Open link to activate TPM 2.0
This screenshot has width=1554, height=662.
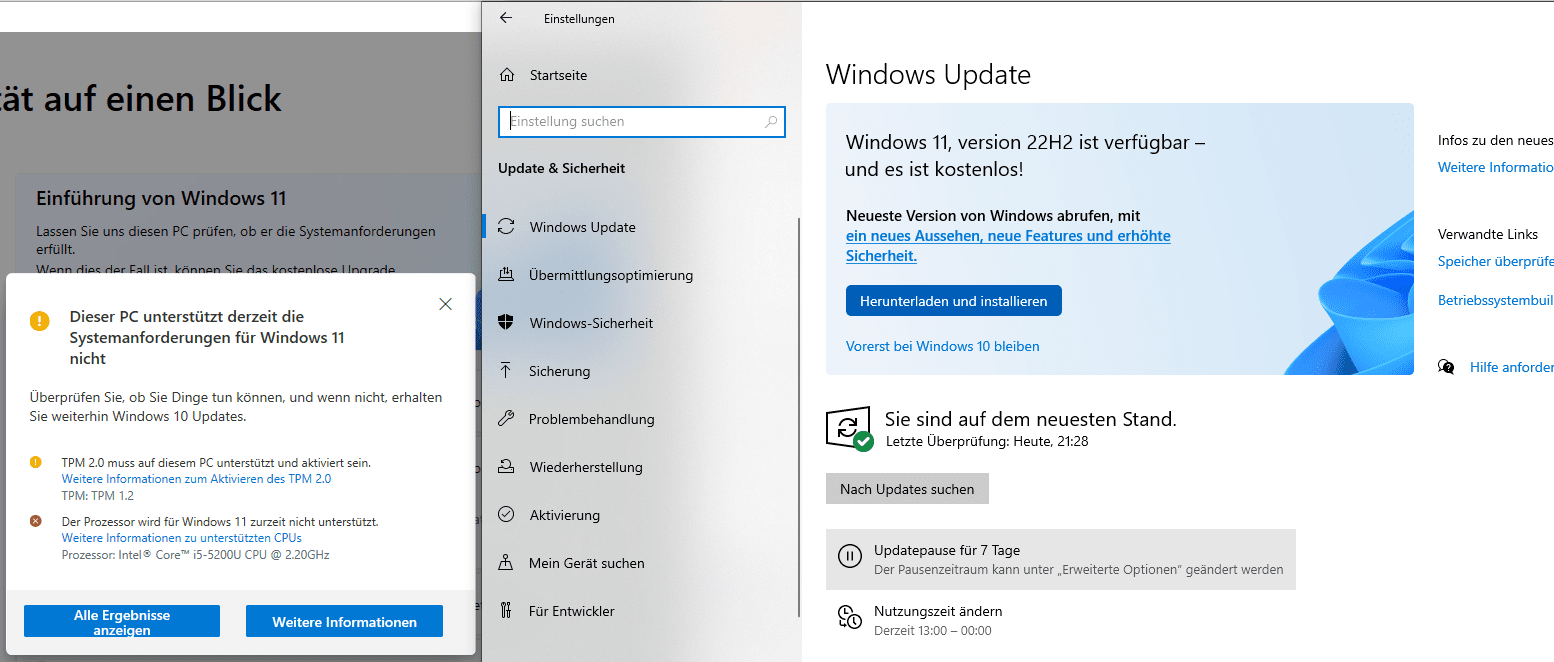[196, 479]
